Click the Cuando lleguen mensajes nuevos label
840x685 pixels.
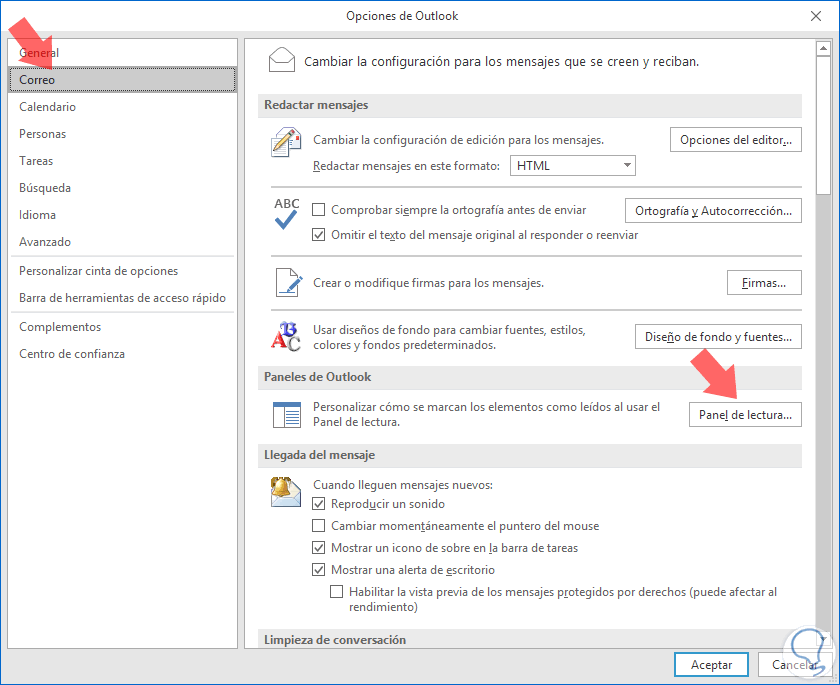point(403,485)
